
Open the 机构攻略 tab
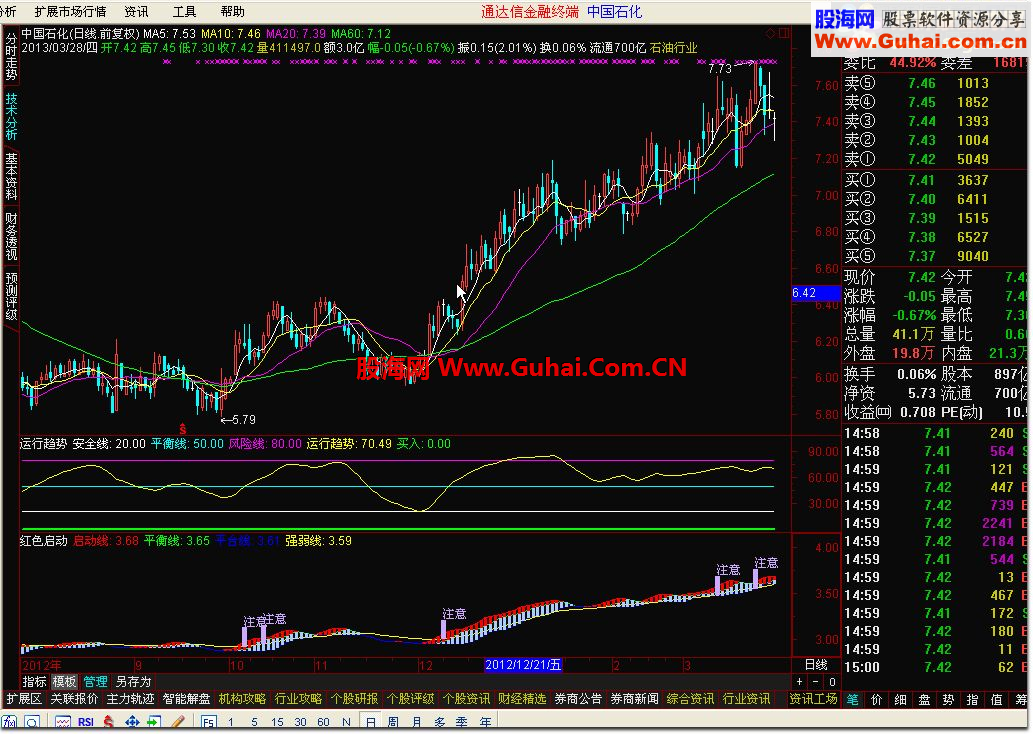pos(242,699)
